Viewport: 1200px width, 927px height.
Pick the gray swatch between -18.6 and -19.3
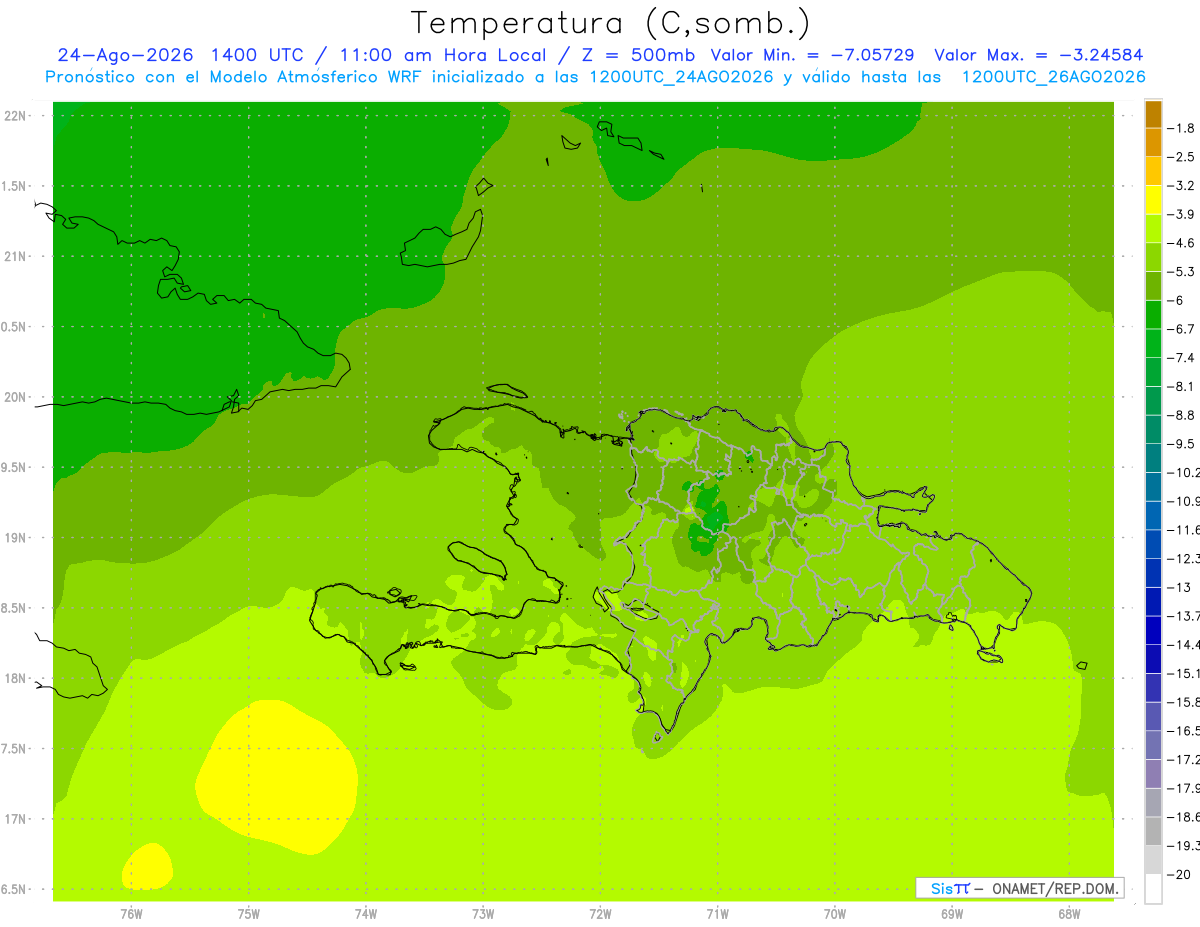(1153, 831)
